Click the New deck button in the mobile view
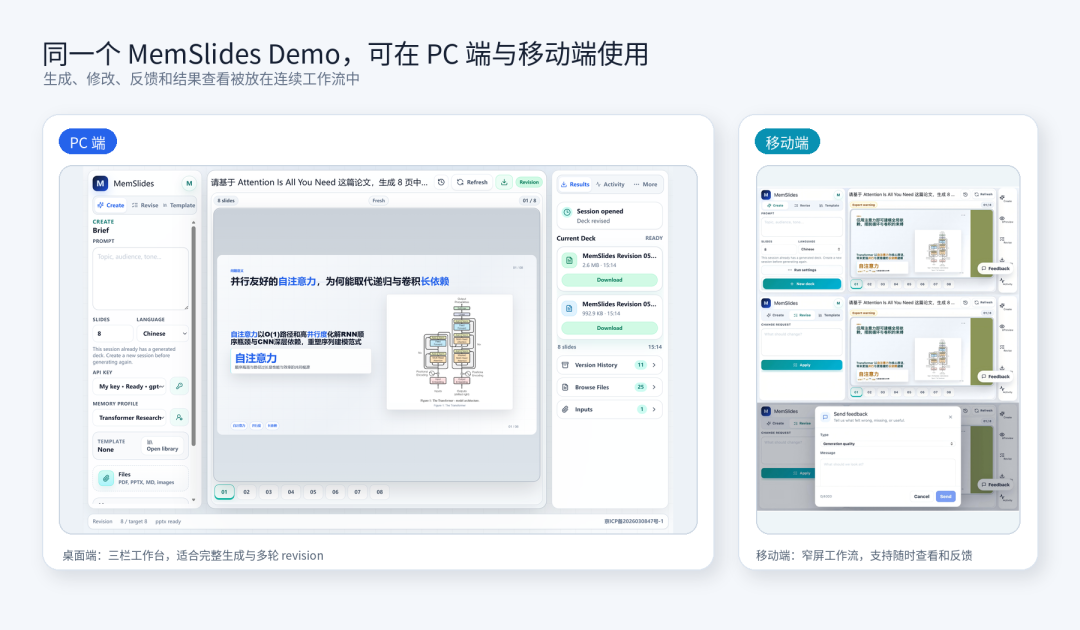1080x630 pixels. 802,284
